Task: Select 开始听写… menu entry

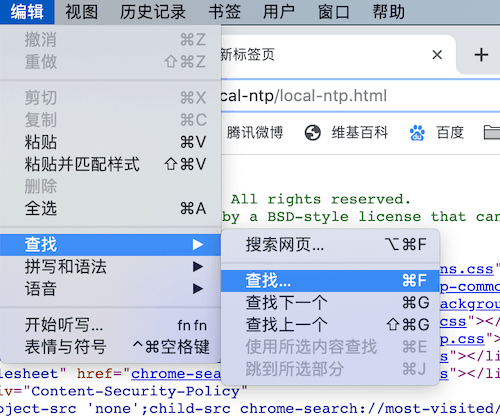Action: pyautogui.click(x=110, y=325)
